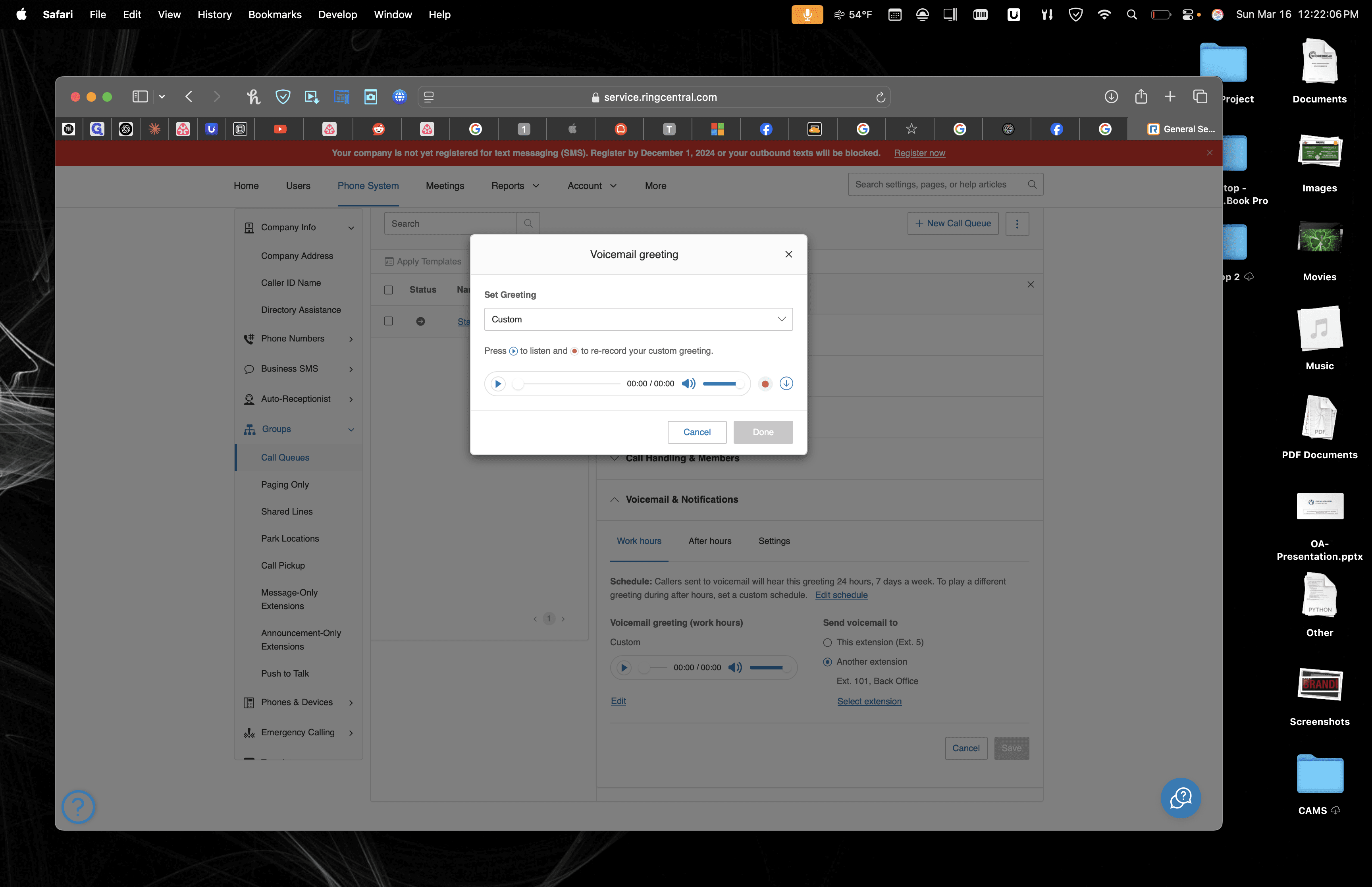Screen dimensions: 1372x887
Task: Open the Phone System tab
Action: coord(368,186)
